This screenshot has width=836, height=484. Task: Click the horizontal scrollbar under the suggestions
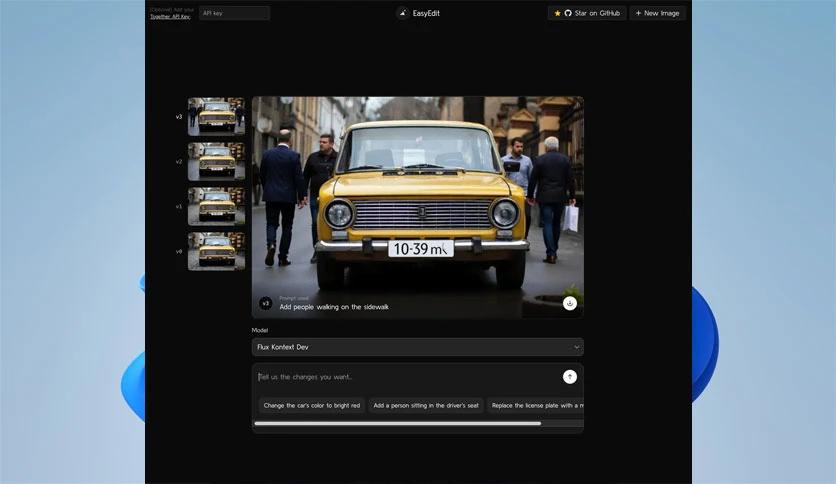[x=398, y=424]
